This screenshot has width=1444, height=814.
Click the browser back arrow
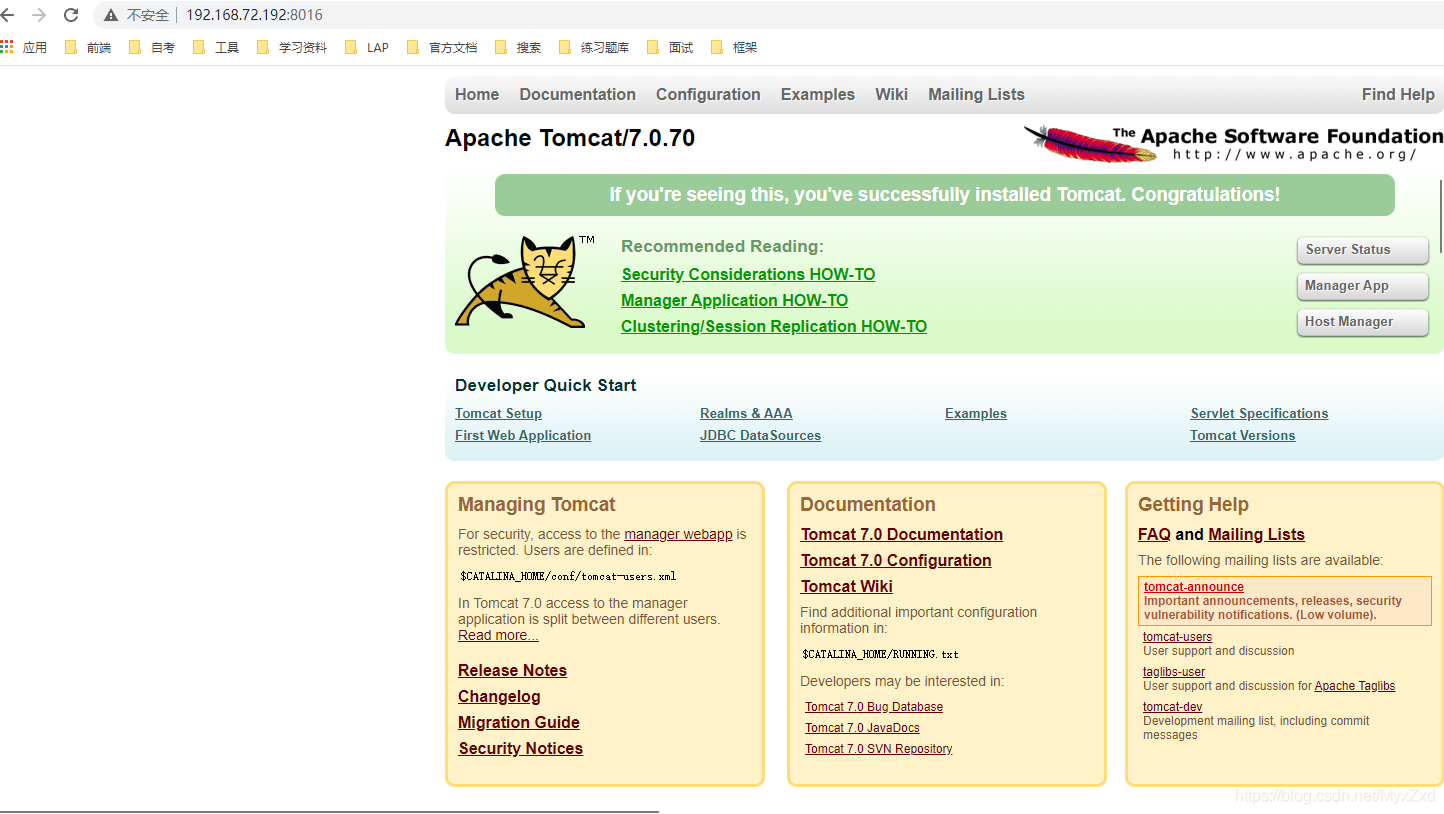point(8,15)
